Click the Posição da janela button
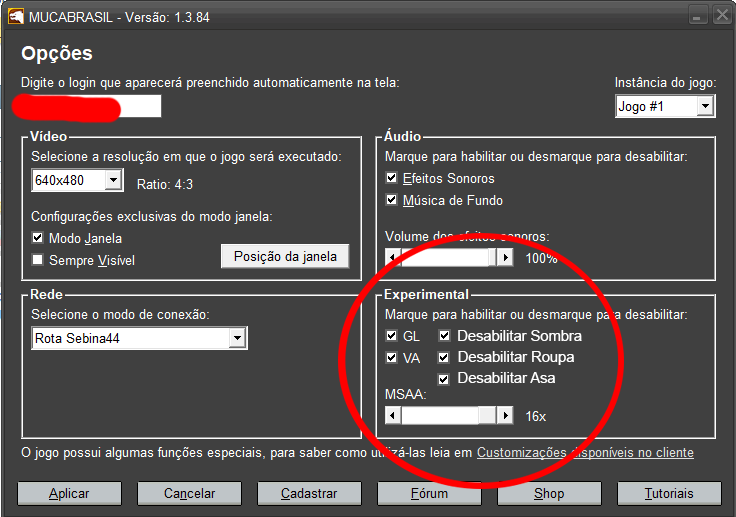Screen dimensions: 736x517 point(285,256)
